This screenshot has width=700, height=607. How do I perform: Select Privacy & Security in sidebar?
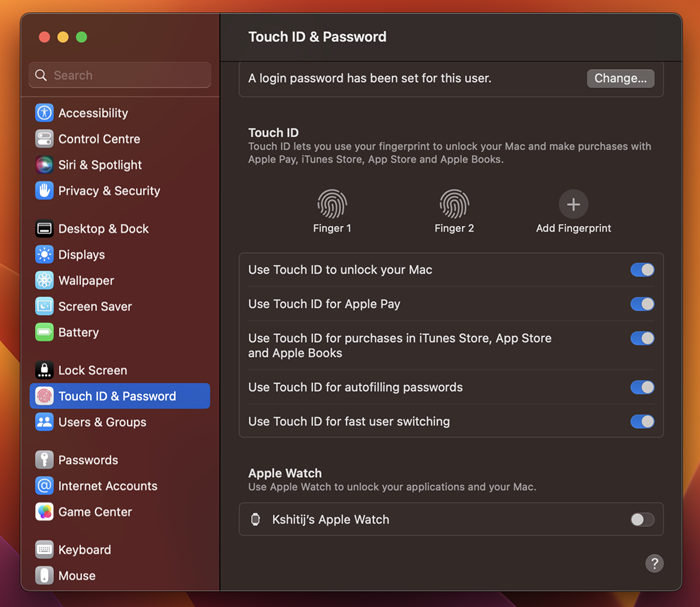[x=120, y=191]
